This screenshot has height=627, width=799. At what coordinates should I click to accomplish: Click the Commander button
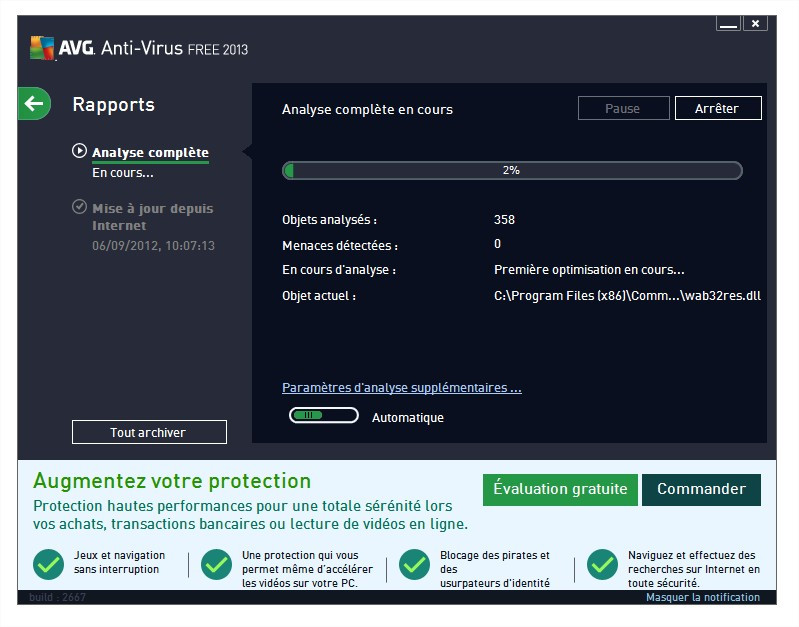coord(701,489)
